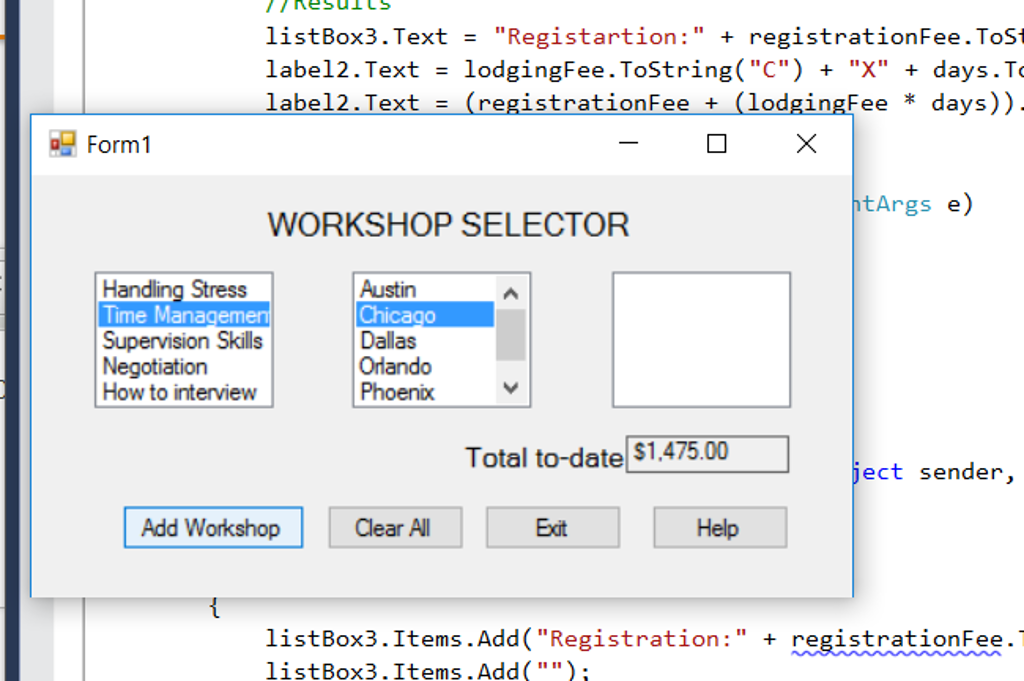Click the Form1 window icon

click(x=61, y=144)
